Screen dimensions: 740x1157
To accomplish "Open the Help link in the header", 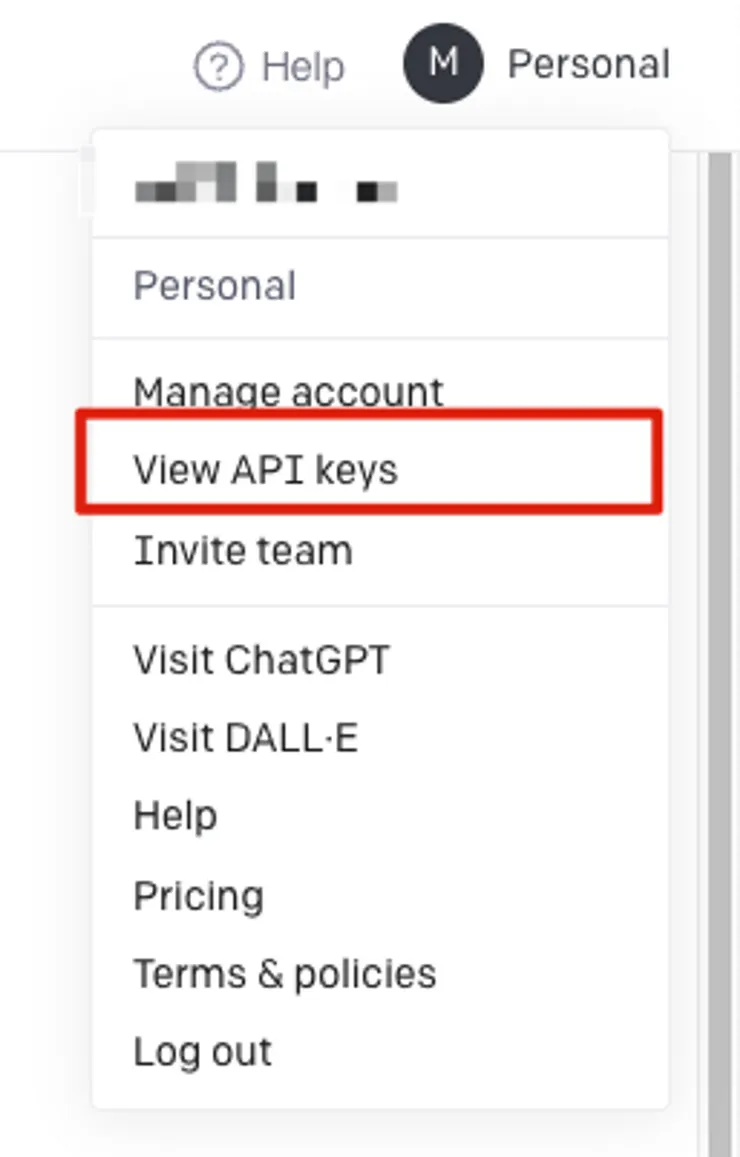I will (x=302, y=67).
